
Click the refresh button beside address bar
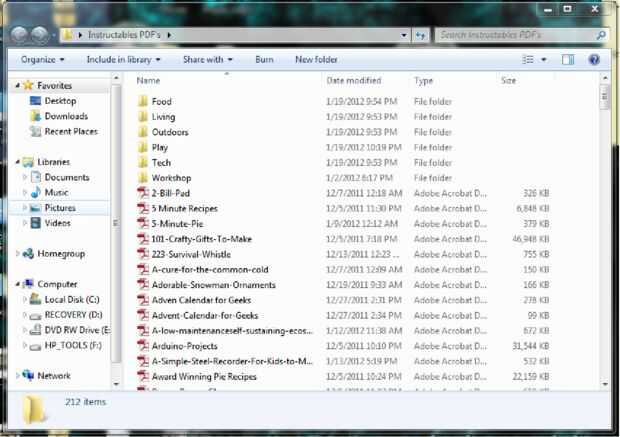(421, 36)
